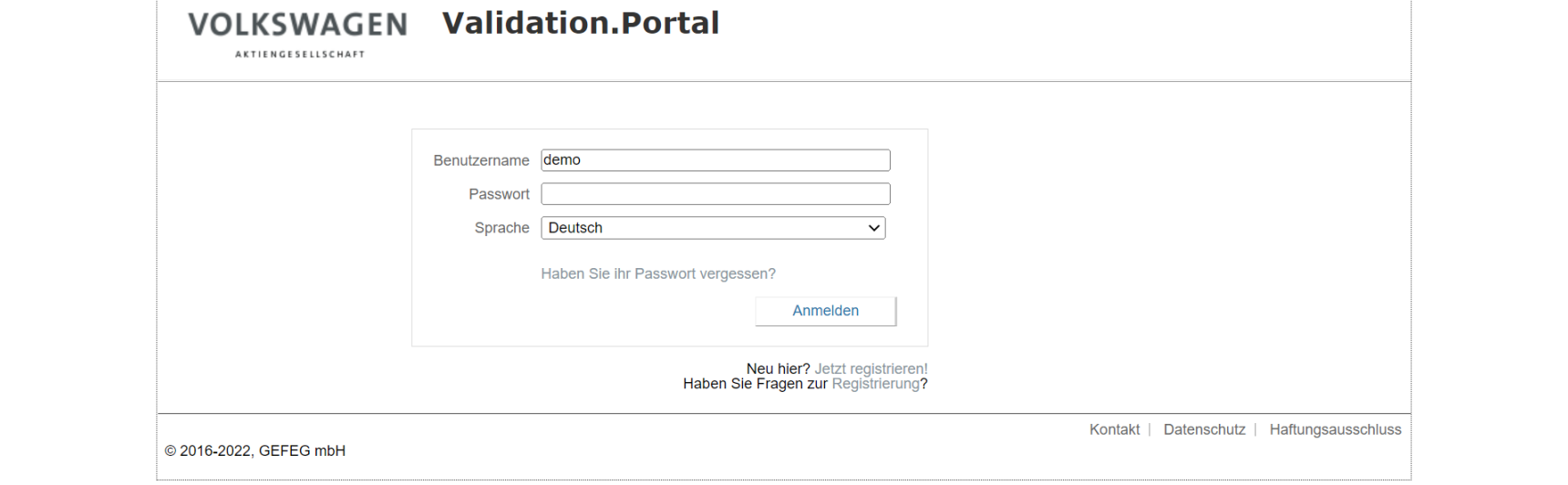1568x485 pixels.
Task: Click the Volkswagen logo in the header
Action: (x=298, y=34)
